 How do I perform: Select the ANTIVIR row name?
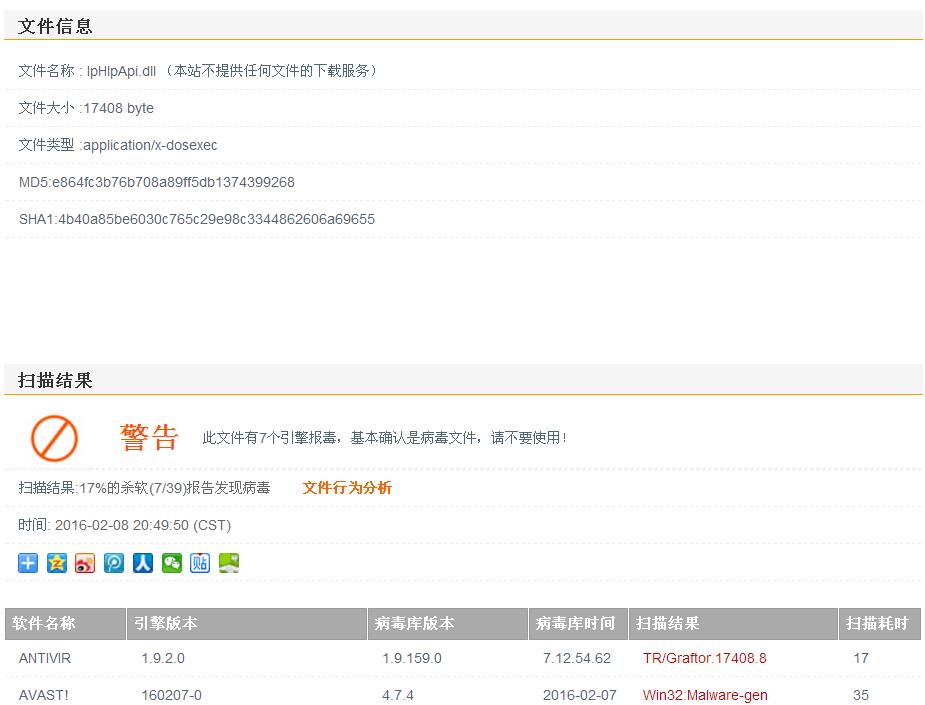pyautogui.click(x=45, y=658)
